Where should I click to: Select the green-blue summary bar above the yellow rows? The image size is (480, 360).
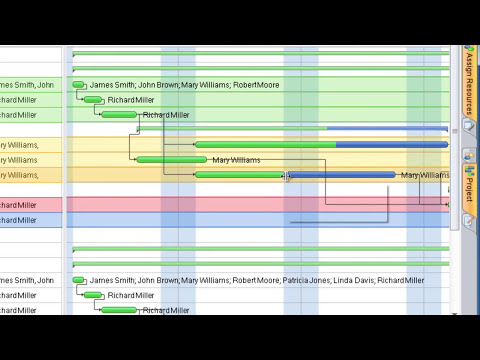[292, 128]
